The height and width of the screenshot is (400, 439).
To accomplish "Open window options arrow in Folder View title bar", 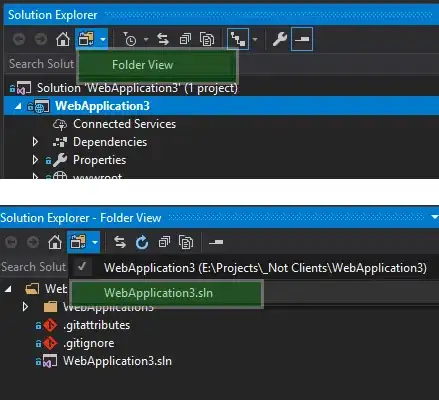I will point(435,217).
